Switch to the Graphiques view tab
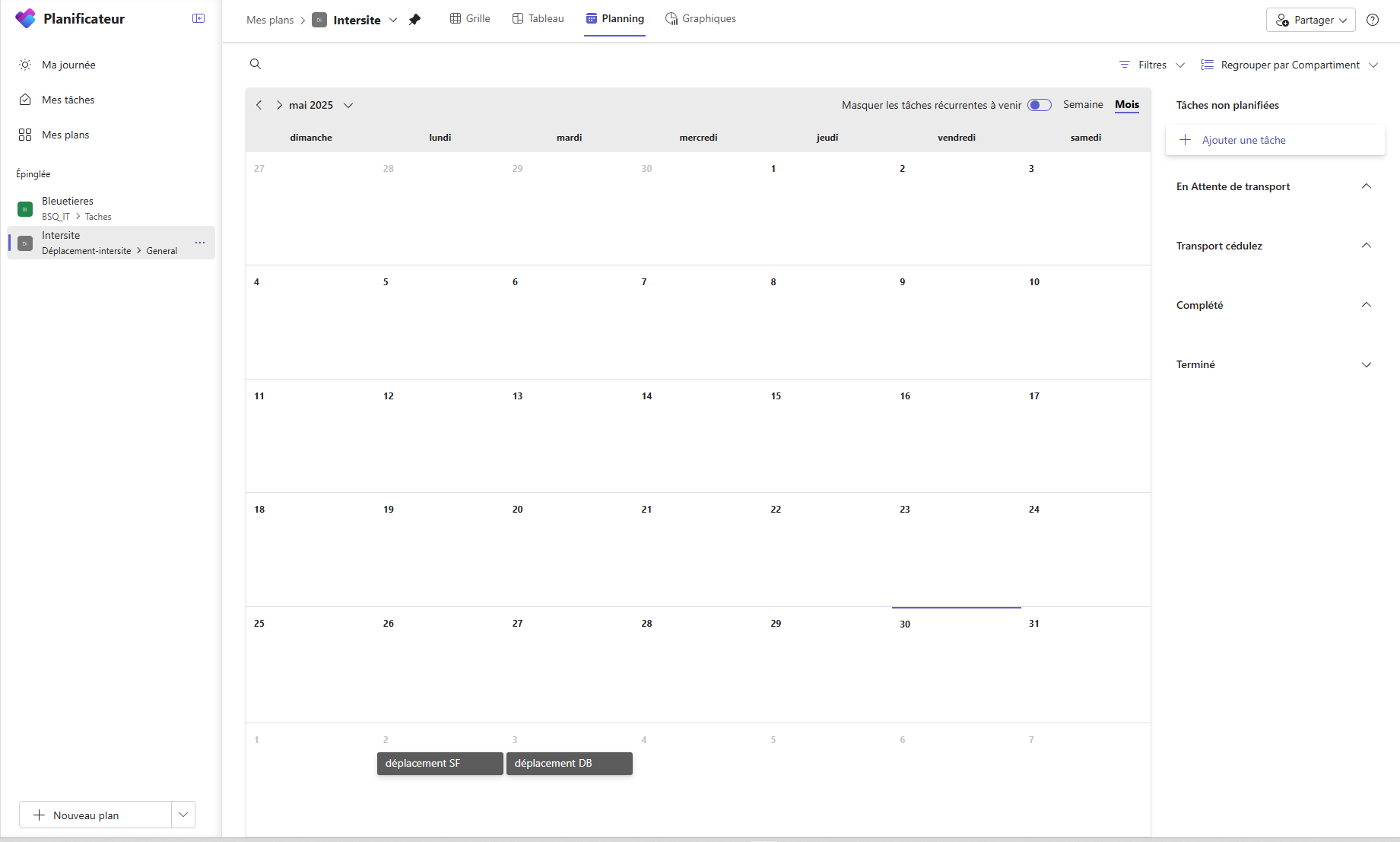Image resolution: width=1400 pixels, height=842 pixels. tap(700, 18)
